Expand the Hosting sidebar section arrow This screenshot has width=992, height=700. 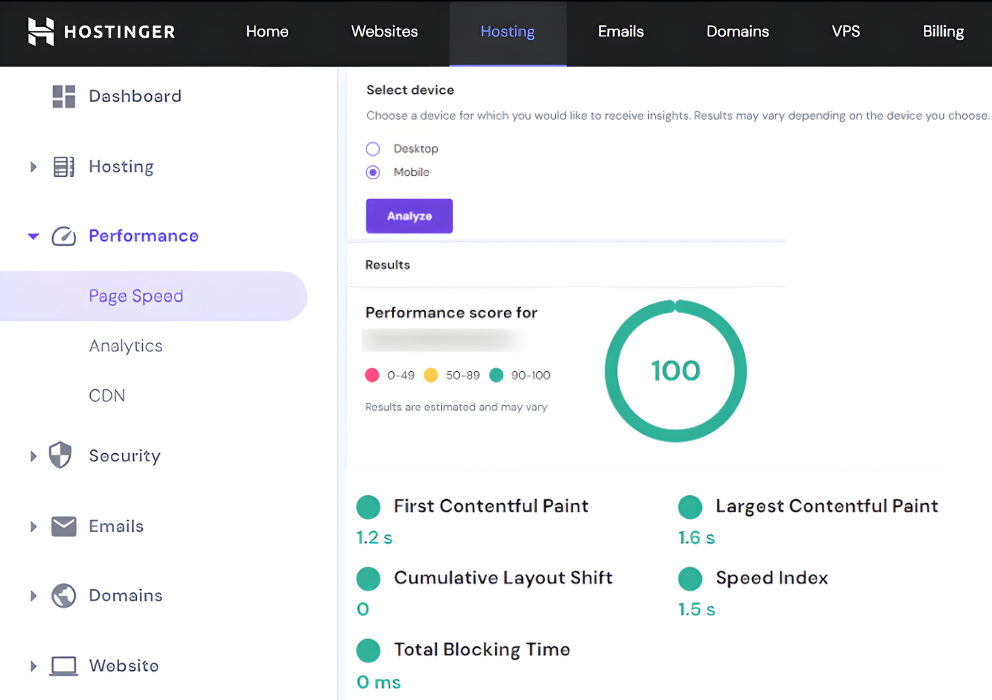click(33, 167)
